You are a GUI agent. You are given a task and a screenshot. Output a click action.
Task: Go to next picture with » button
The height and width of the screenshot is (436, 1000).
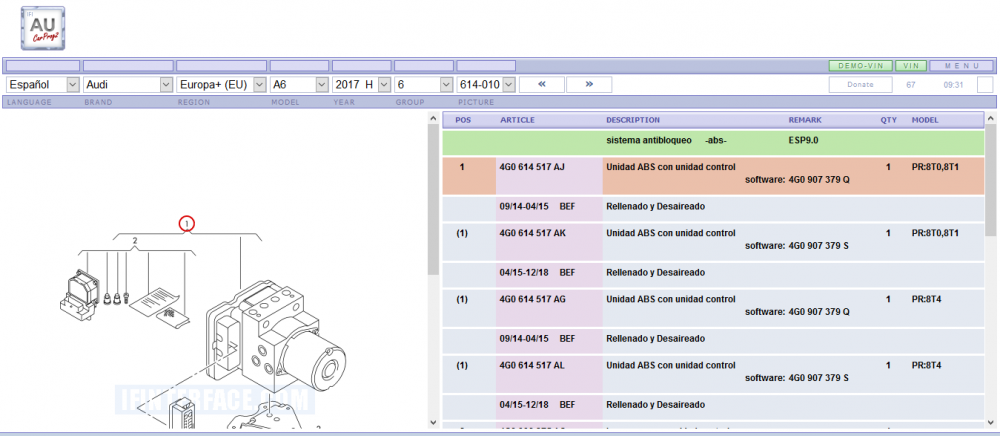[x=589, y=84]
